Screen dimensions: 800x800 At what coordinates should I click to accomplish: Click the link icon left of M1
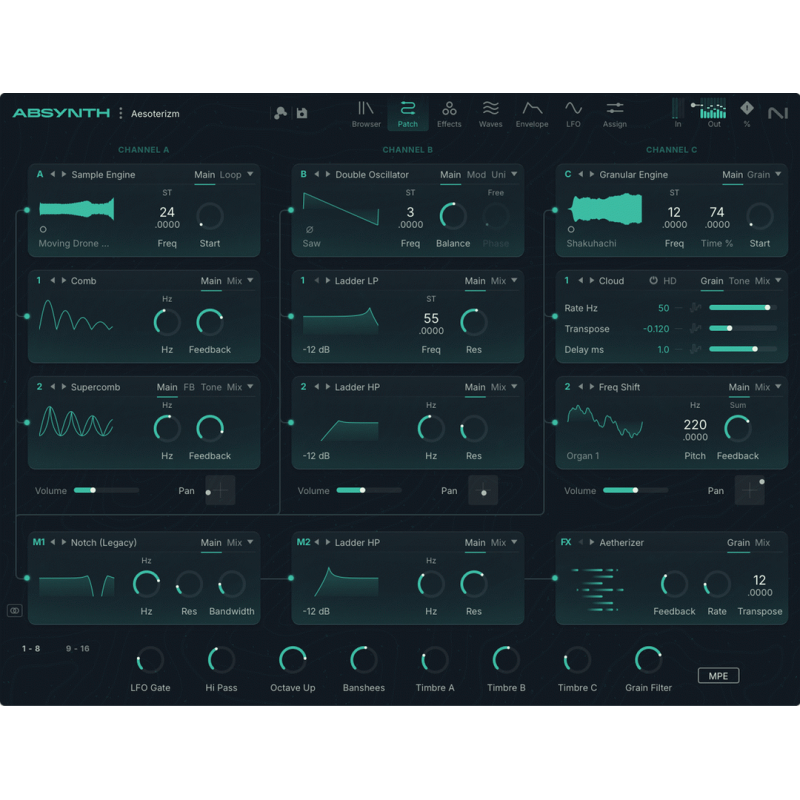coord(15,610)
